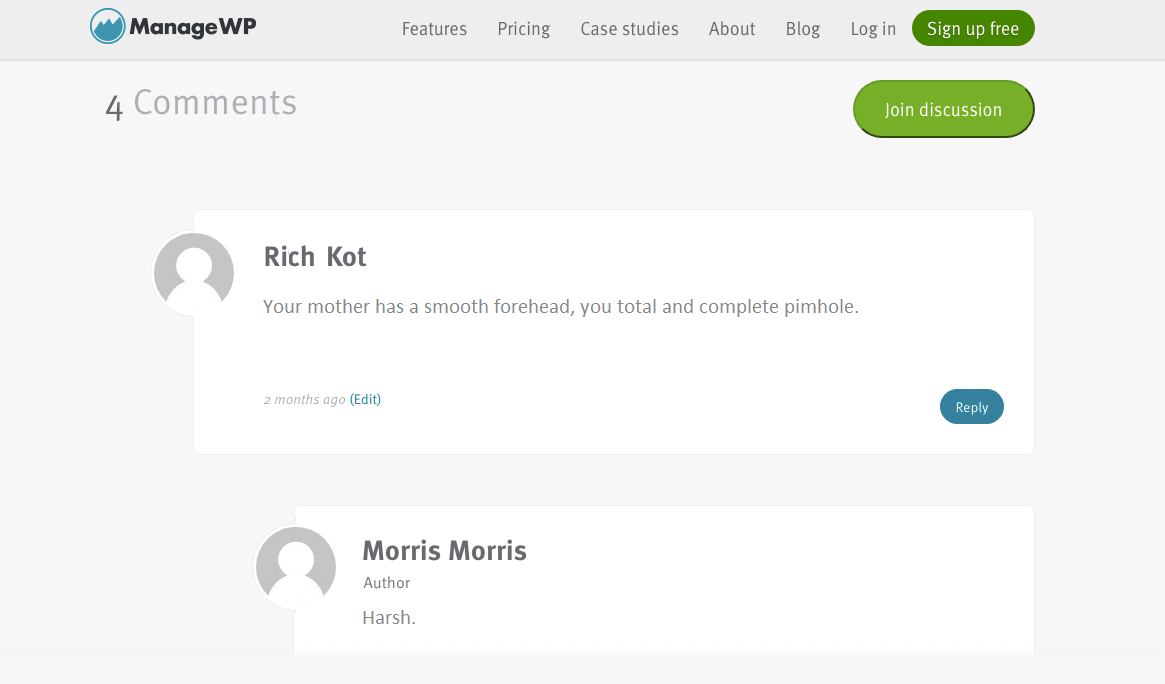The height and width of the screenshot is (684, 1165).
Task: Click the Author label under Morris Morris
Action: 386,583
